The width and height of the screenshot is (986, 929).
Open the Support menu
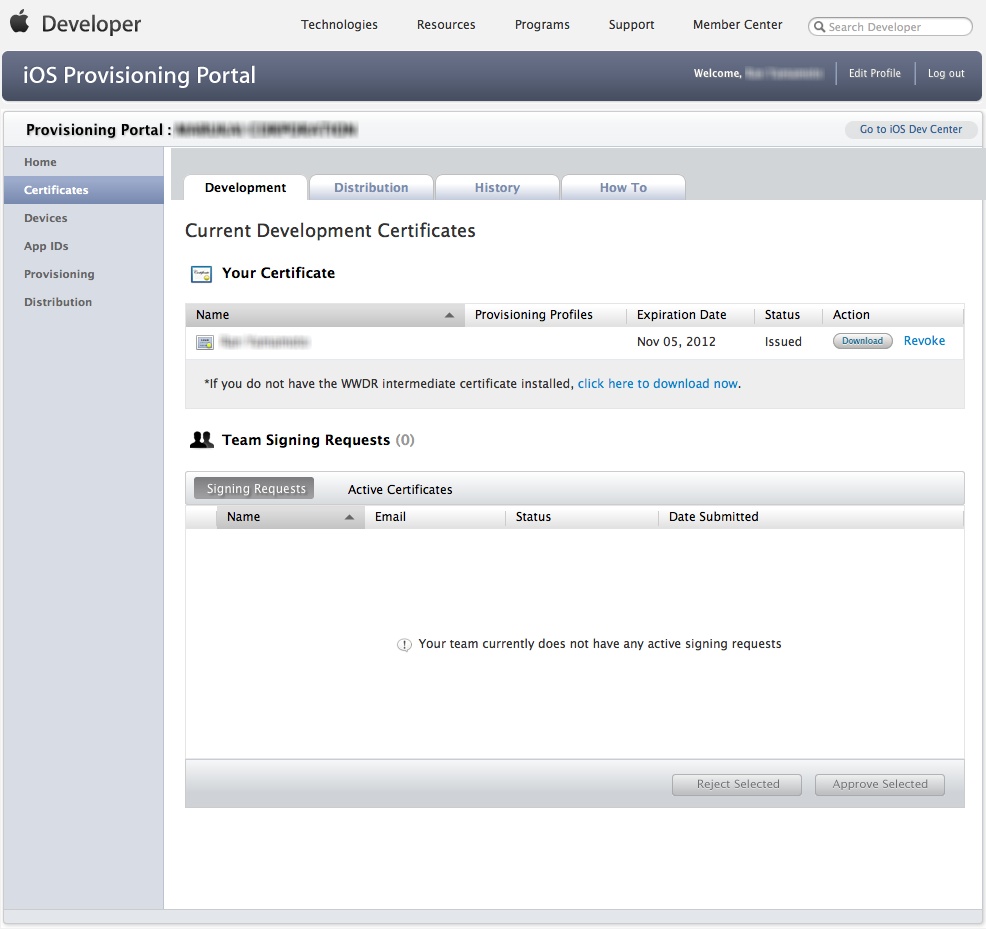(x=631, y=25)
